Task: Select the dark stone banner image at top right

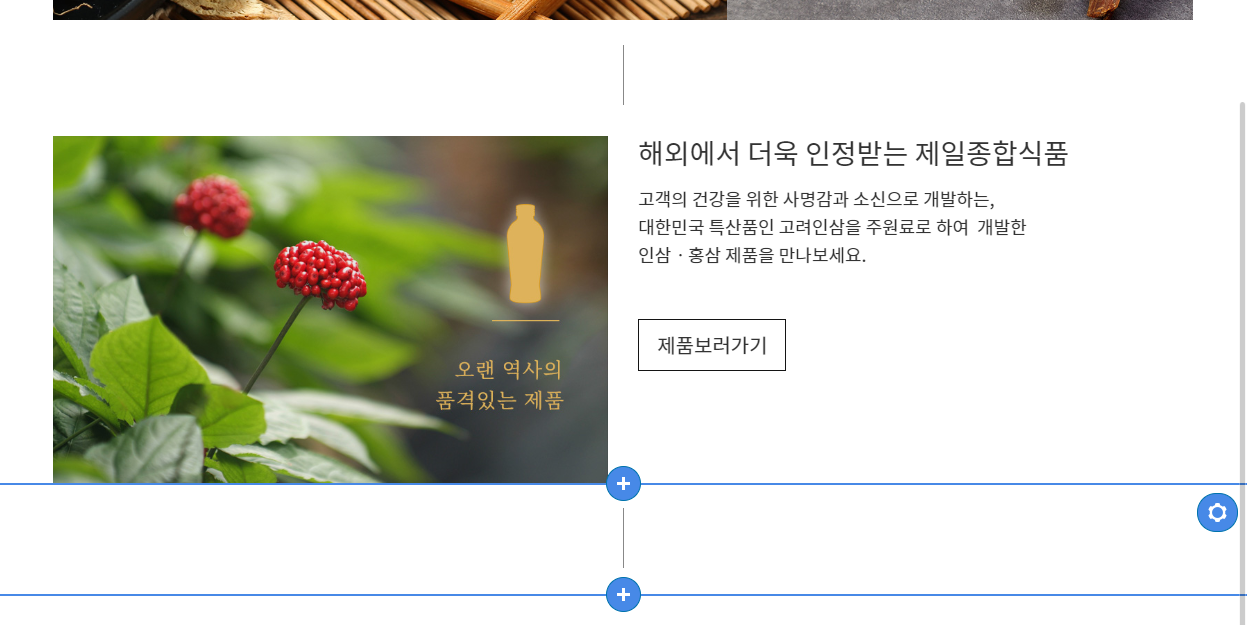Action: pos(960,9)
